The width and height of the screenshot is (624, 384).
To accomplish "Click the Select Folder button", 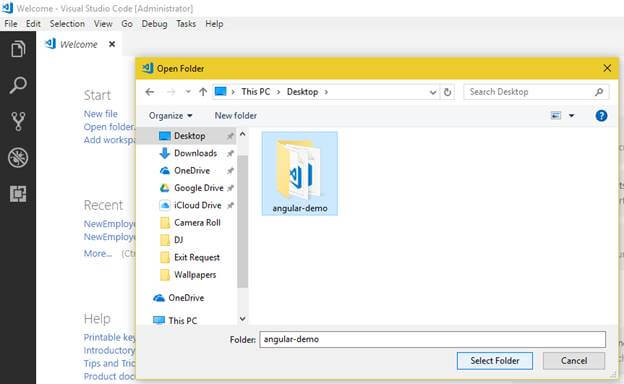I will [x=495, y=361].
